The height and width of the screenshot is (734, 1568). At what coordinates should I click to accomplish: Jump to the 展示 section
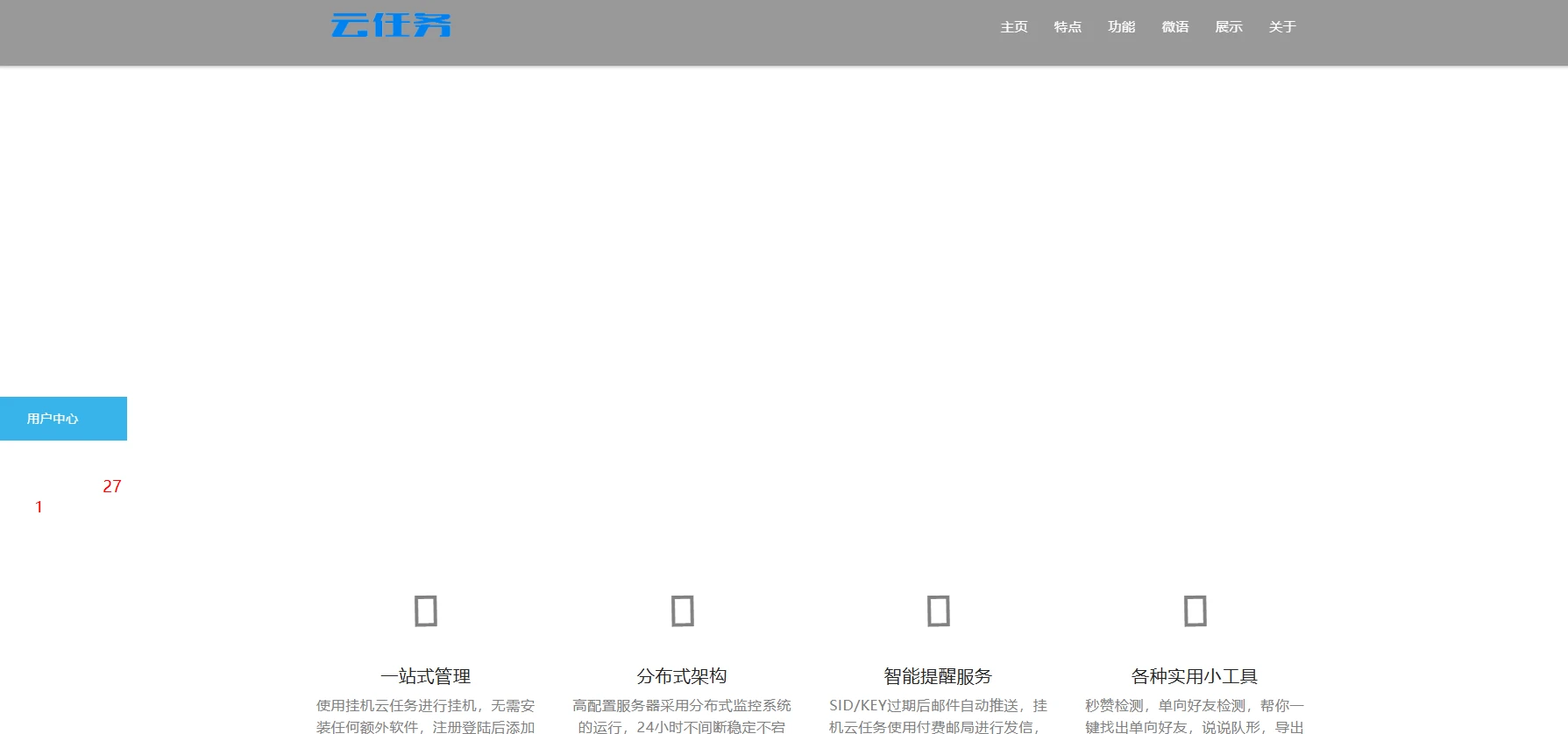tap(1228, 27)
